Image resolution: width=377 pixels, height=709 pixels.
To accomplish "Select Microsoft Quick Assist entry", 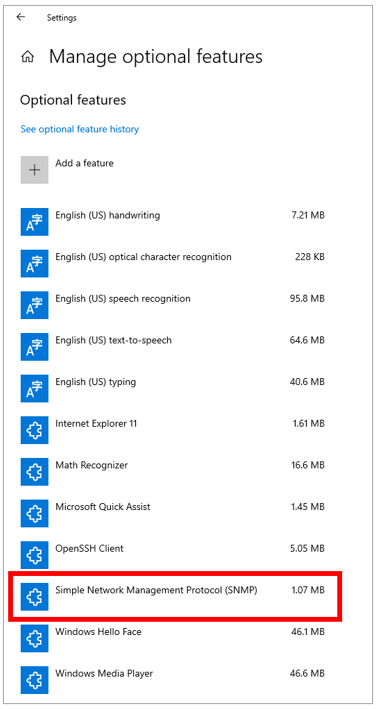I will click(173, 513).
